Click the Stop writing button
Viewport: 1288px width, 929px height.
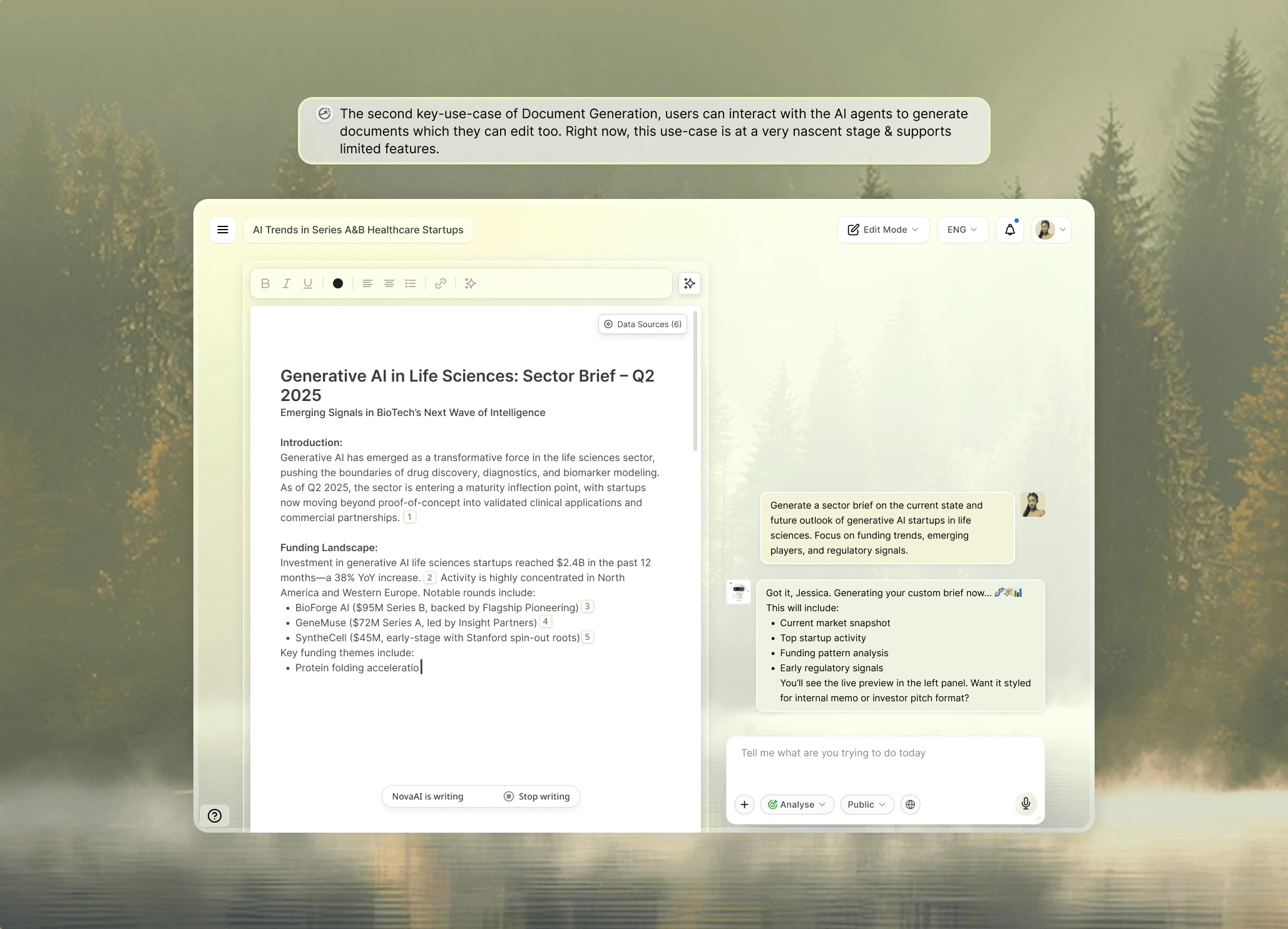(x=537, y=796)
